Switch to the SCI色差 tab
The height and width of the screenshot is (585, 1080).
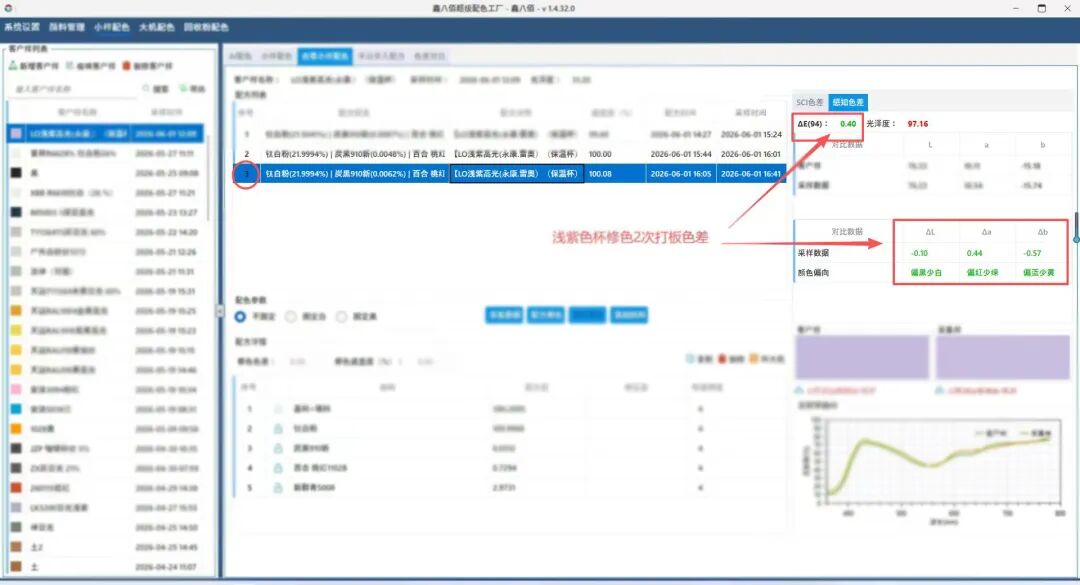point(810,102)
